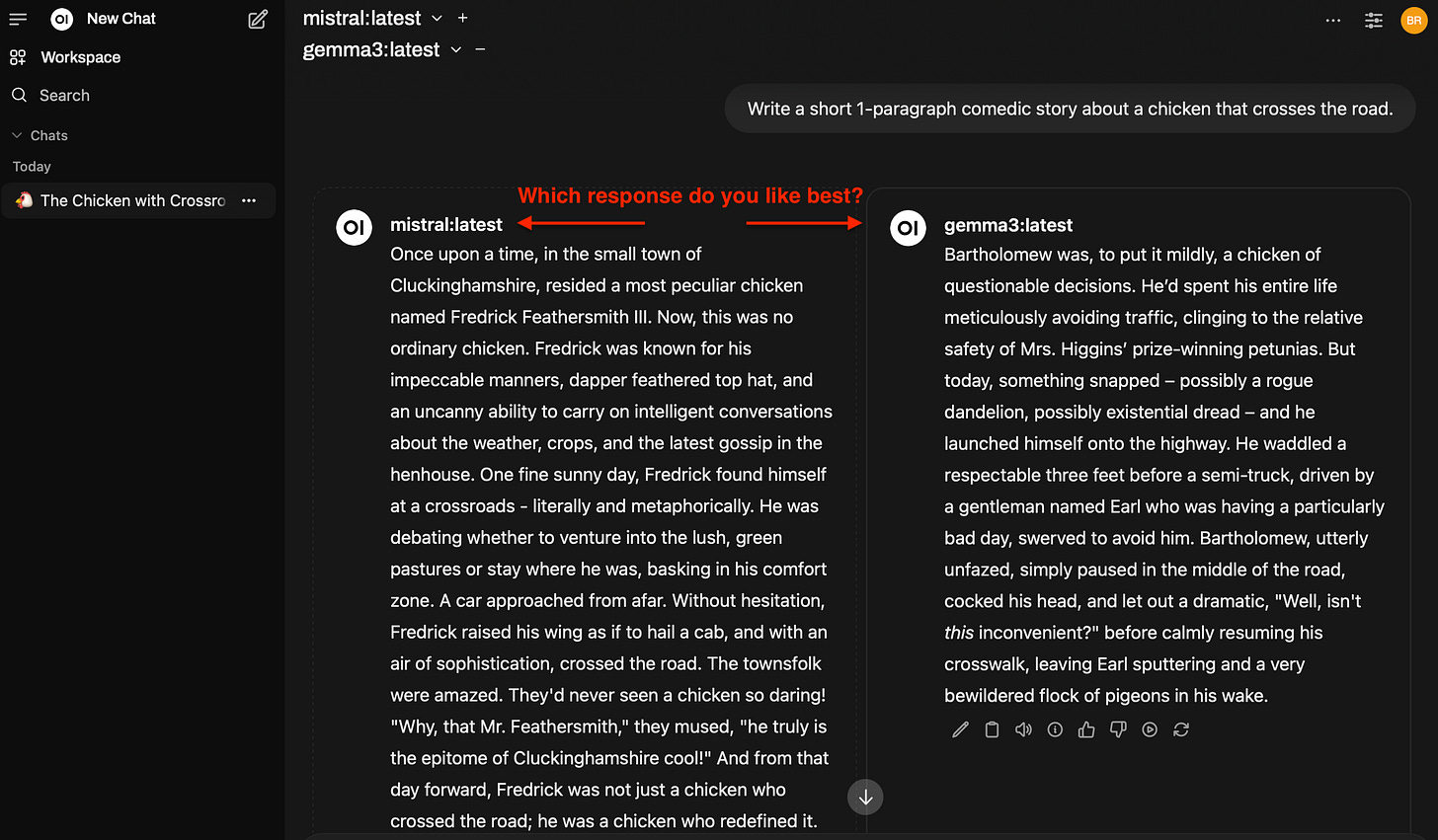This screenshot has width=1438, height=840.
Task: Open the gemma3:latest model dropdown
Action: (x=381, y=49)
